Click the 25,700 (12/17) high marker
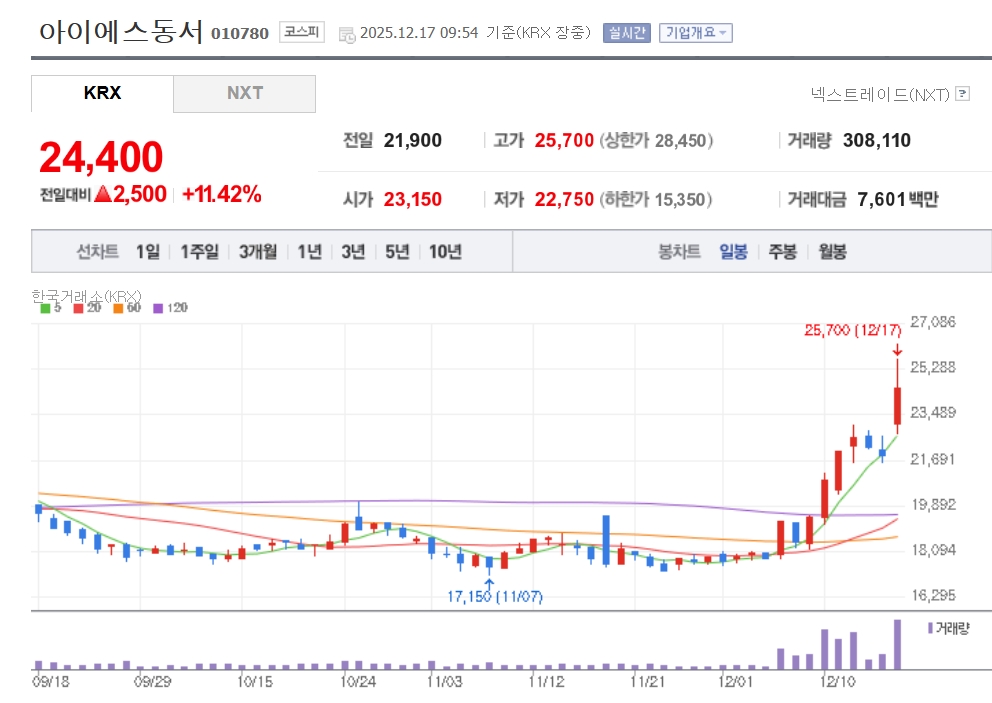 [x=853, y=330]
